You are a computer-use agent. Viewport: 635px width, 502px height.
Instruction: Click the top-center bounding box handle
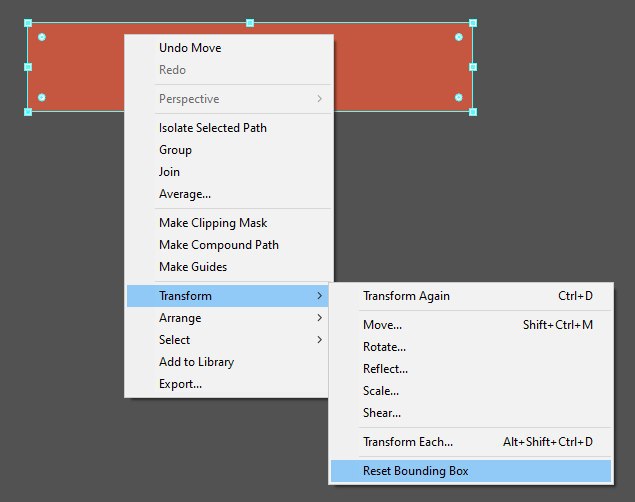click(x=250, y=23)
